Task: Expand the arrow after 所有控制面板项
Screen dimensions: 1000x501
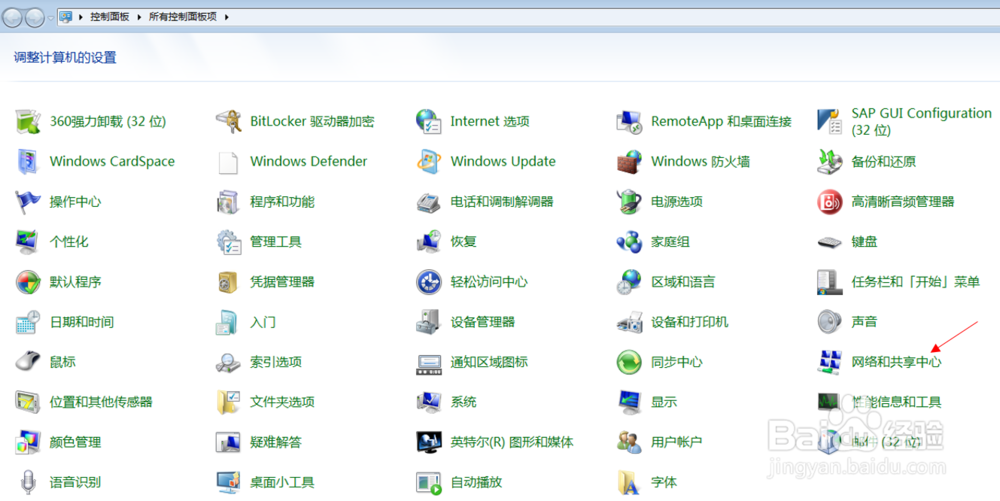Action: pyautogui.click(x=226, y=17)
